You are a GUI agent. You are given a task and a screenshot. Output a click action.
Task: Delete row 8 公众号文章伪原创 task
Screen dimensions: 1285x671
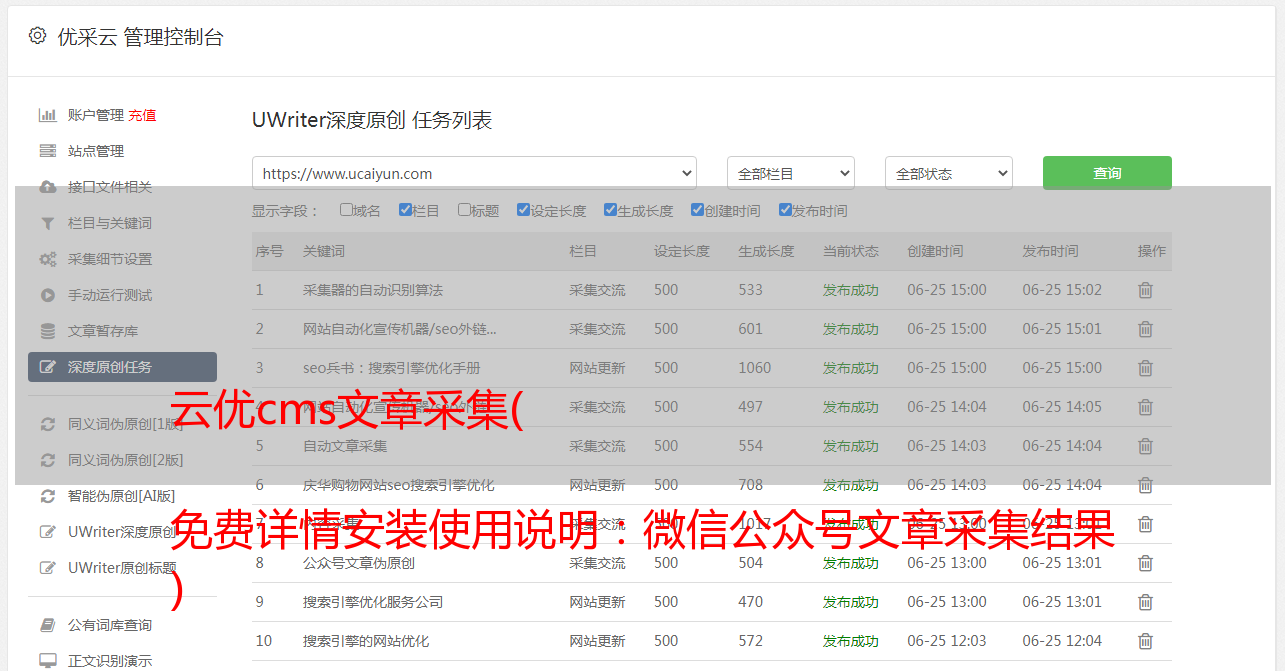(1146, 563)
